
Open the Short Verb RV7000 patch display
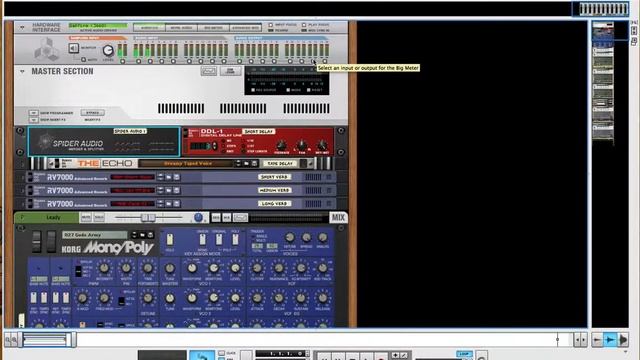click(133, 177)
